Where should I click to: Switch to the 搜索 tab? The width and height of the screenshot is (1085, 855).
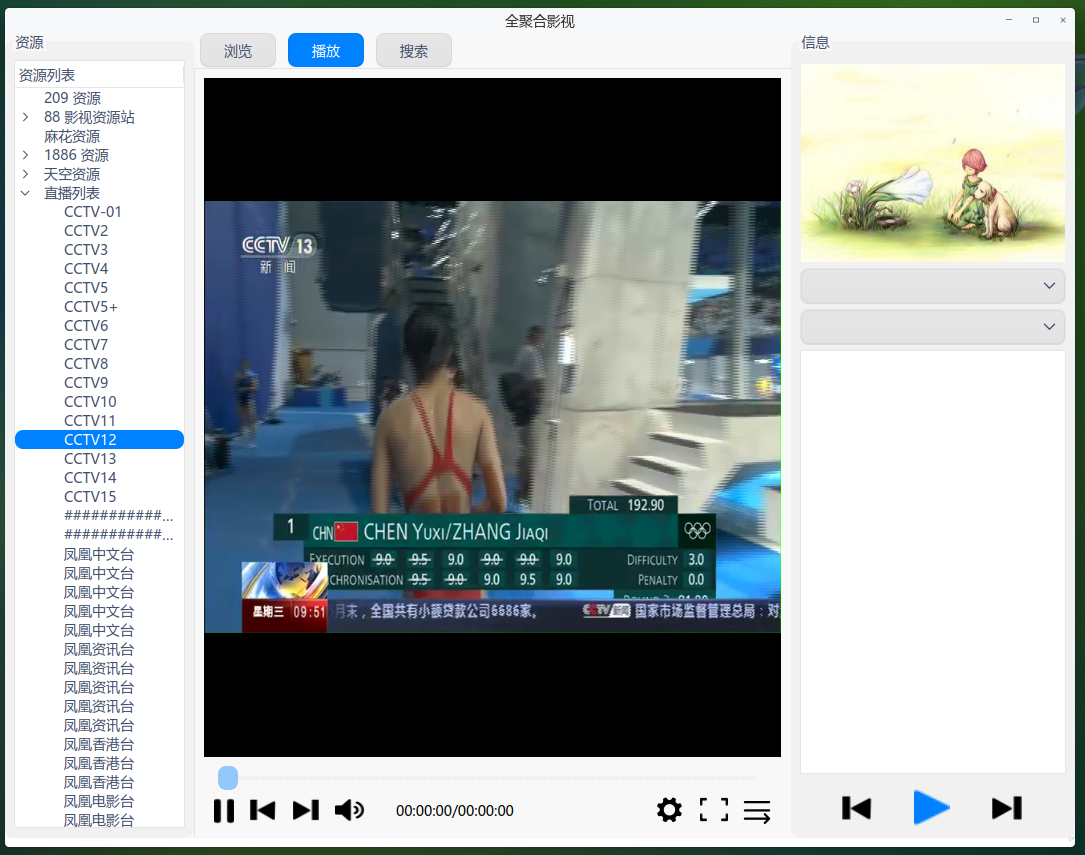(414, 50)
